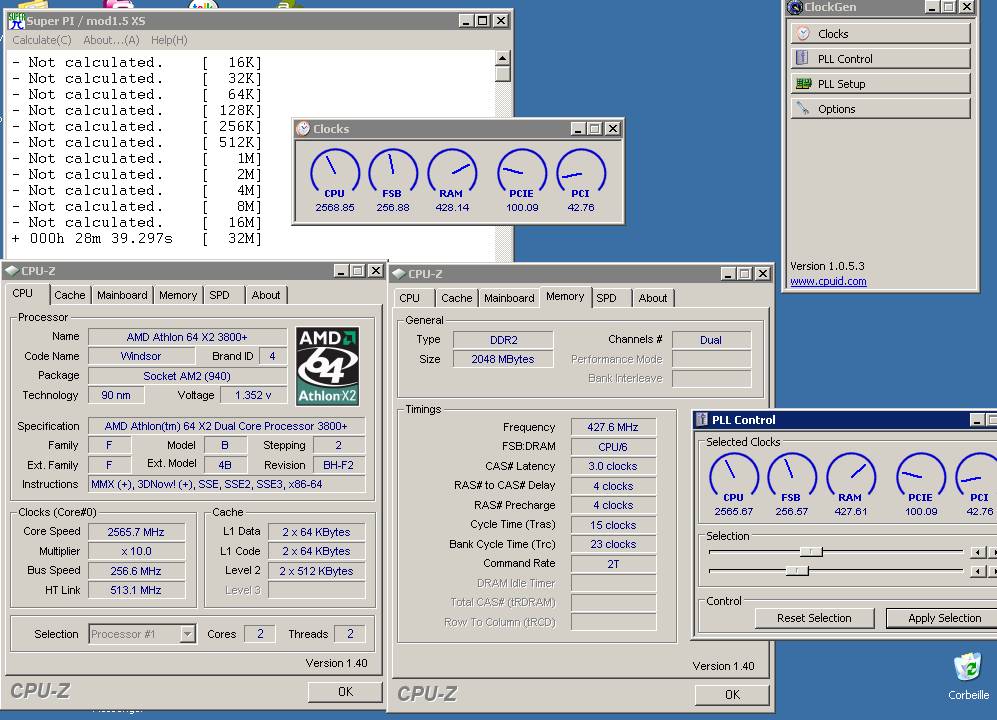Click the ClockGen title bar icon
The height and width of the screenshot is (720, 997).
click(794, 7)
